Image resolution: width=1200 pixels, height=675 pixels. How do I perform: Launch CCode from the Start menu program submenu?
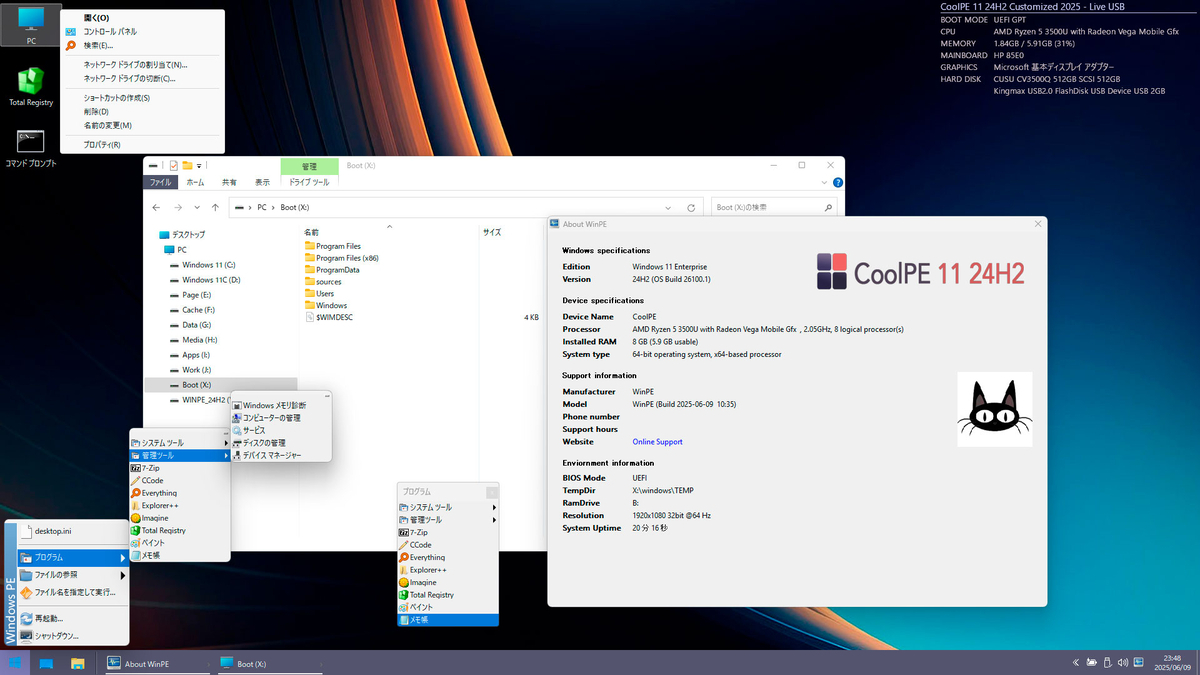point(180,480)
